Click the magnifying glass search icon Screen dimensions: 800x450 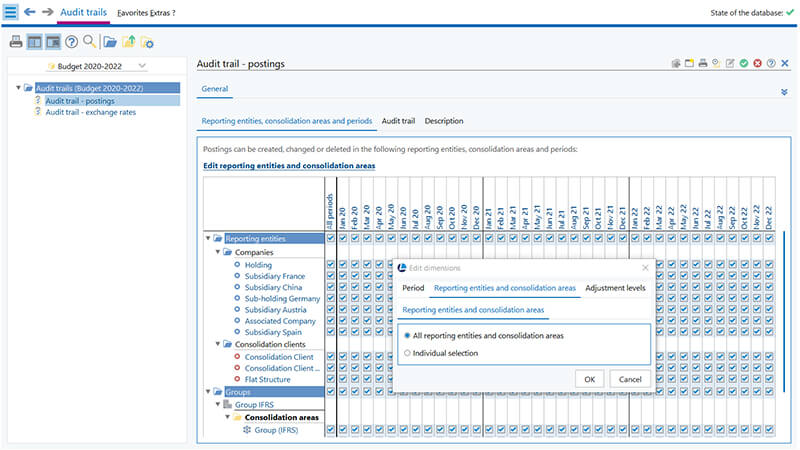click(x=89, y=41)
